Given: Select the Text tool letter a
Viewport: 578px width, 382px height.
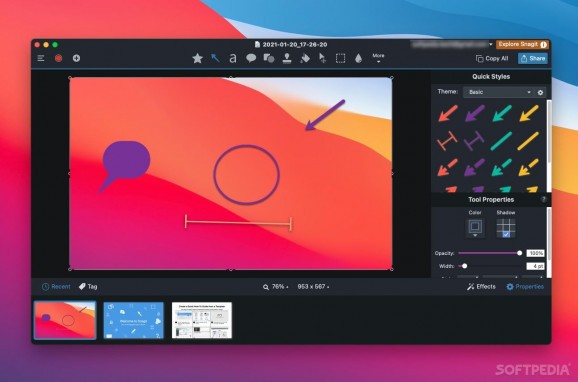Looking at the screenshot, I should click(x=233, y=58).
